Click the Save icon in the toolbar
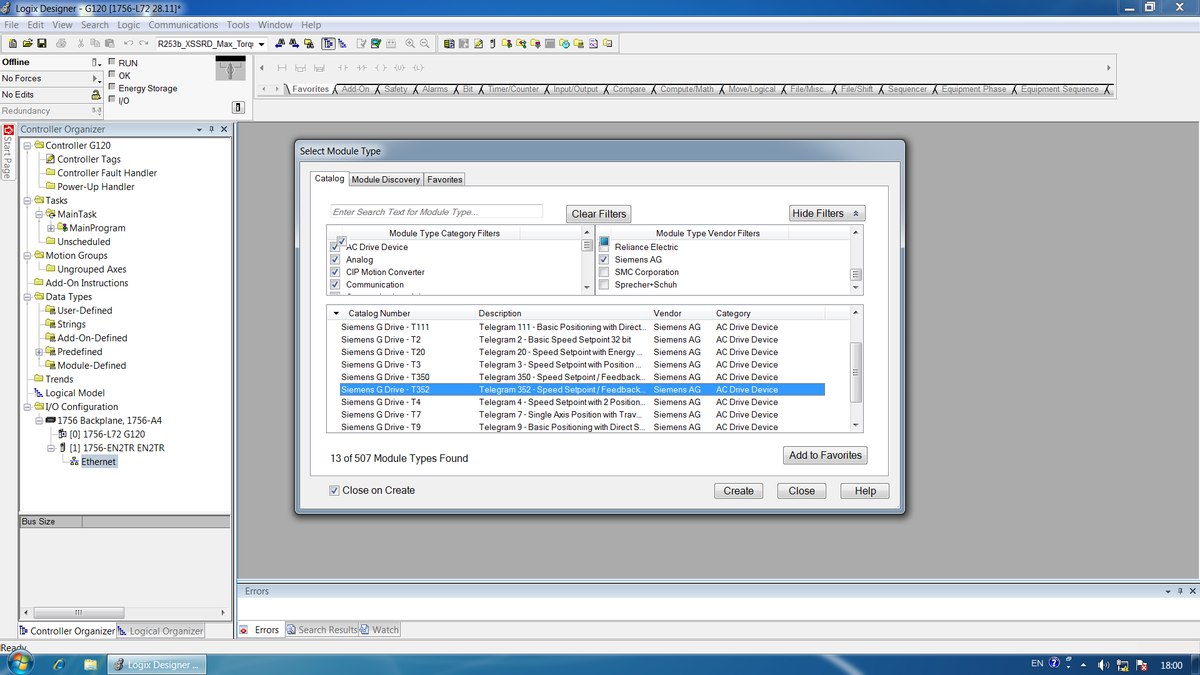This screenshot has height=675, width=1200. point(42,44)
